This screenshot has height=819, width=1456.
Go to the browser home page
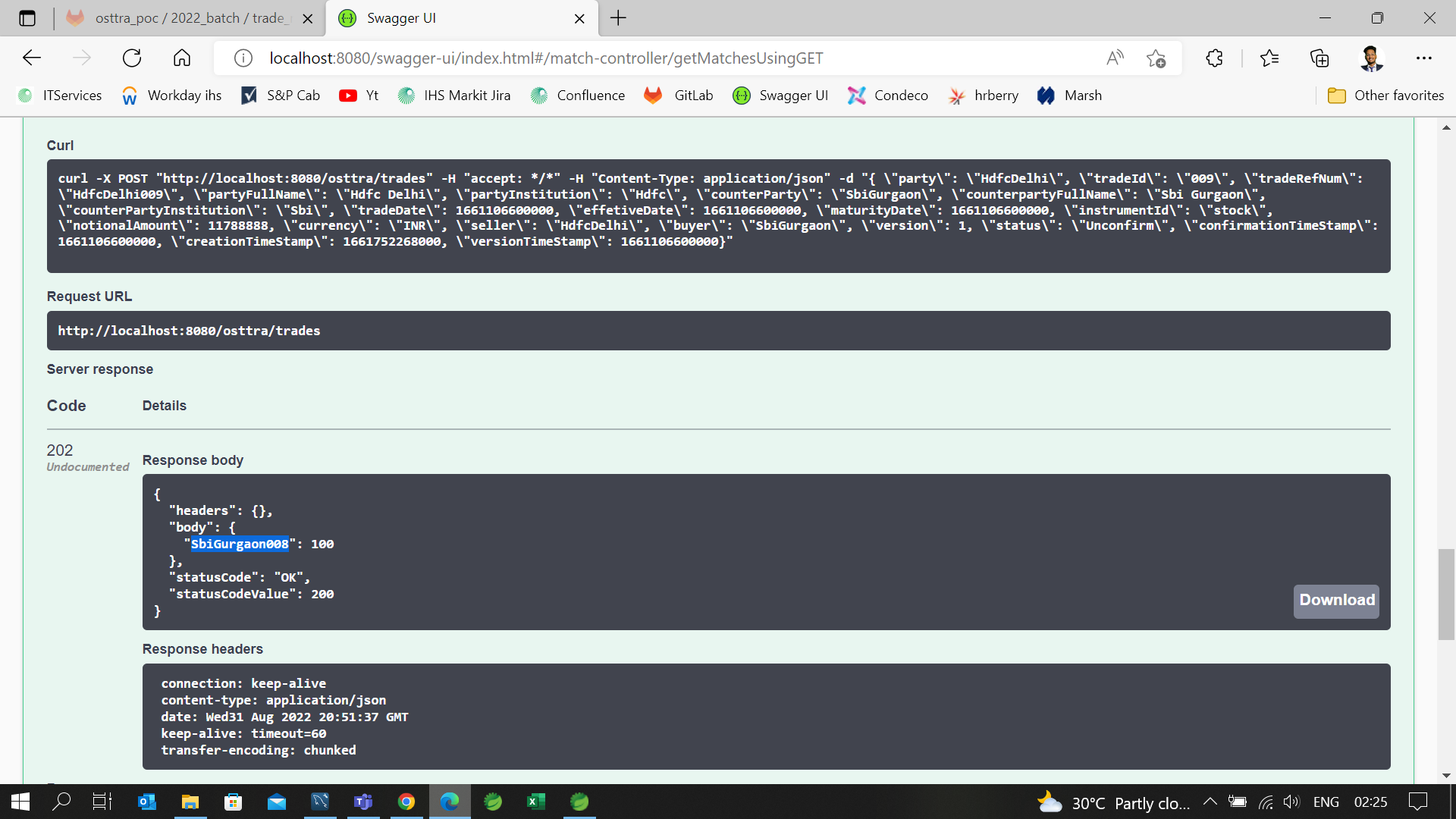(x=182, y=58)
